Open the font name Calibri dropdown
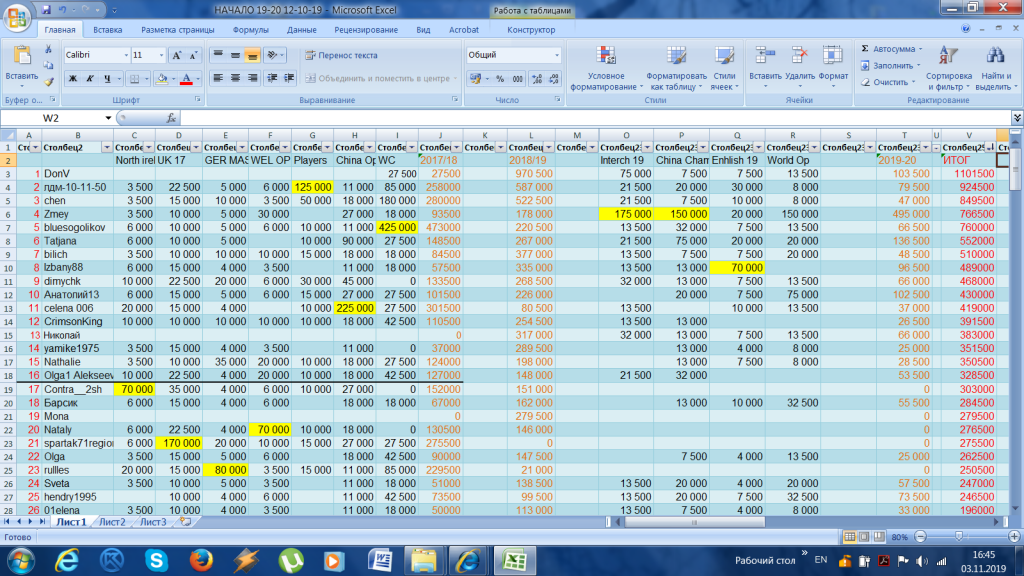Image resolution: width=1024 pixels, height=576 pixels. pos(124,55)
